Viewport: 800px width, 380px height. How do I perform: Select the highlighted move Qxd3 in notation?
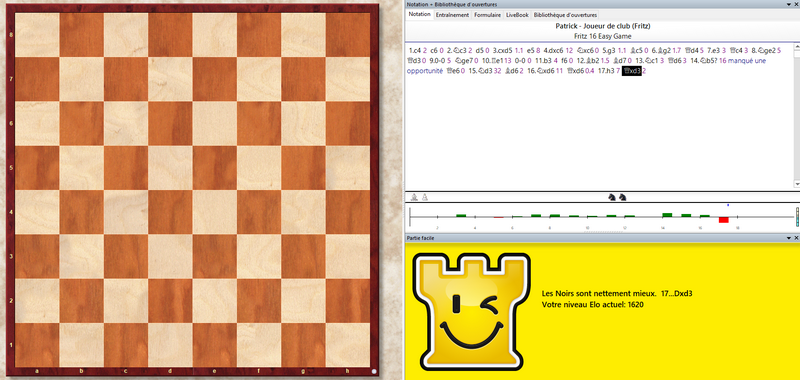tap(631, 71)
